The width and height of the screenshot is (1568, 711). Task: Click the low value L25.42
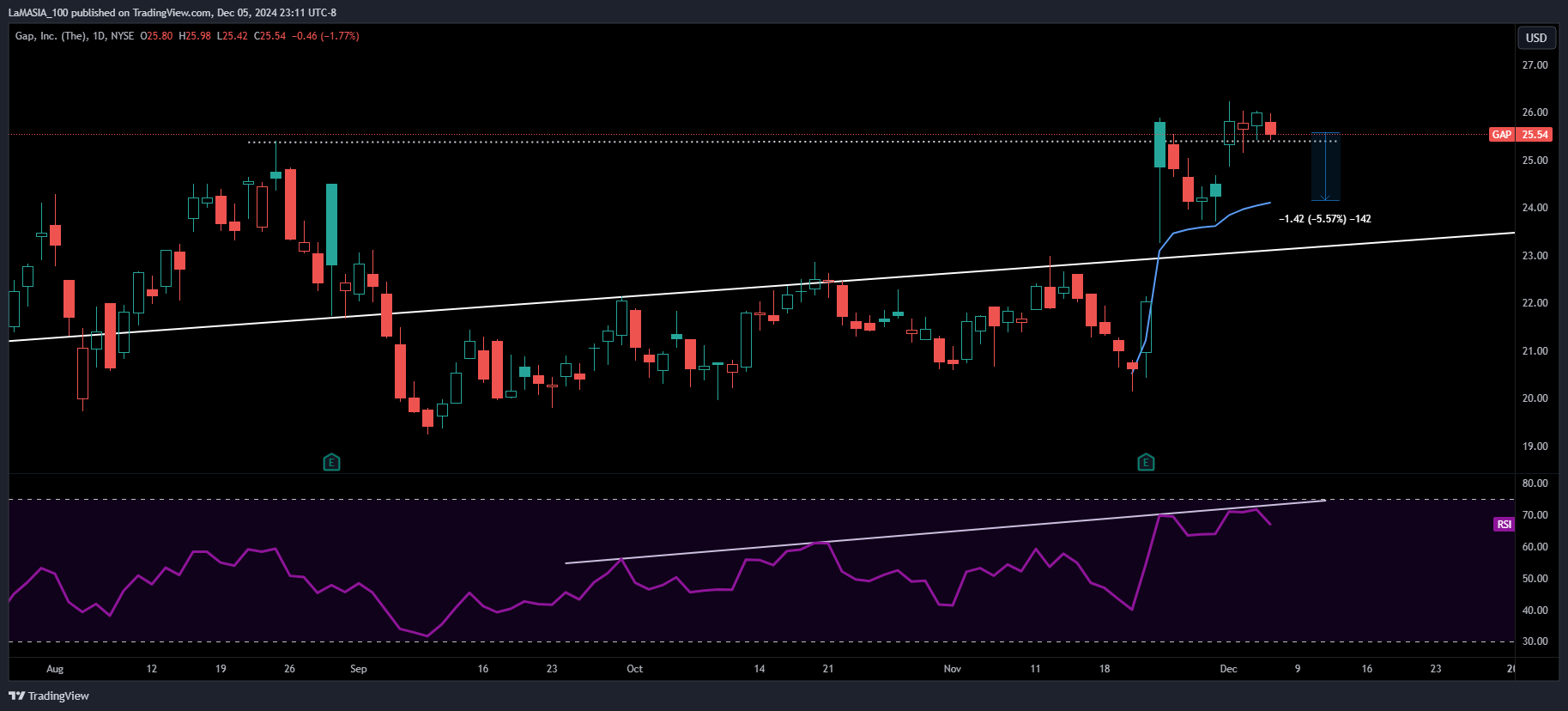pyautogui.click(x=232, y=36)
